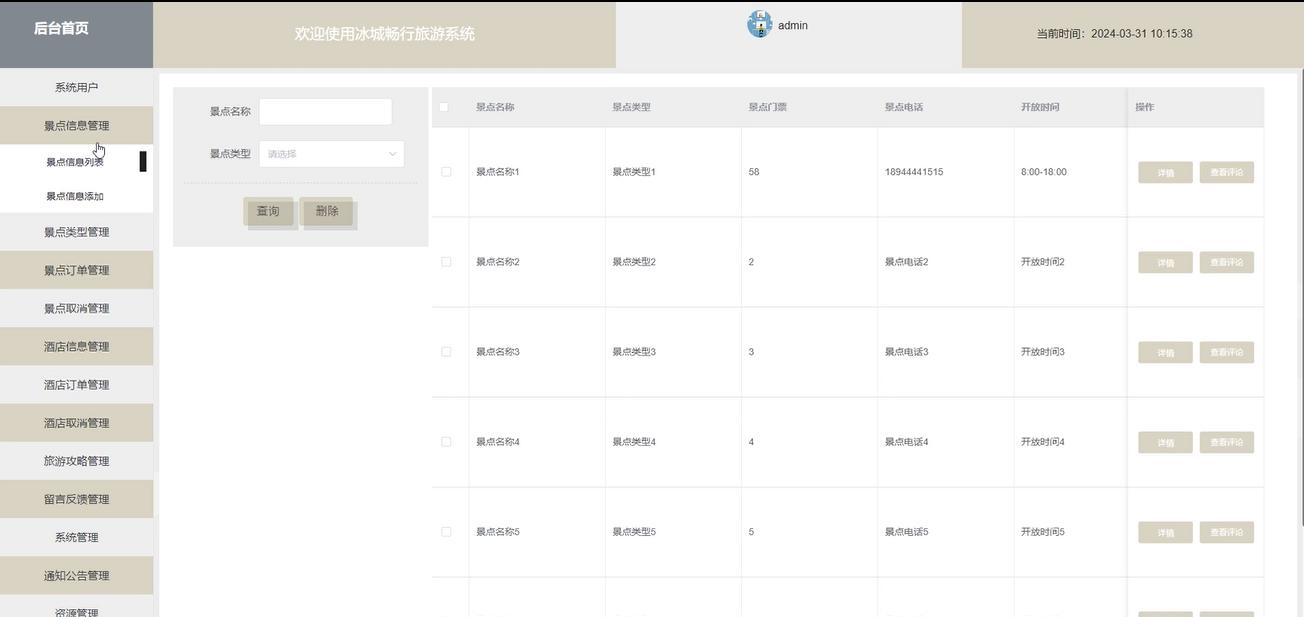
Task: Open the 系统用户 sidebar menu
Action: [x=77, y=88]
